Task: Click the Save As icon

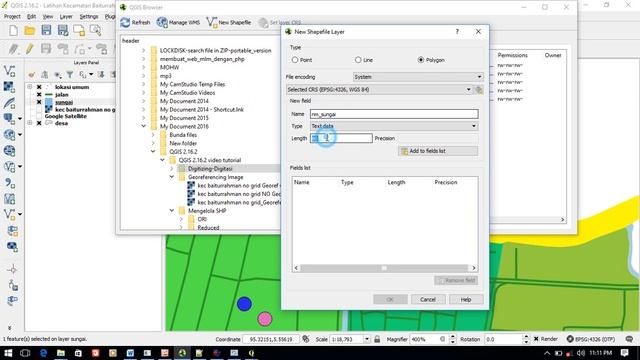Action: coord(62,30)
